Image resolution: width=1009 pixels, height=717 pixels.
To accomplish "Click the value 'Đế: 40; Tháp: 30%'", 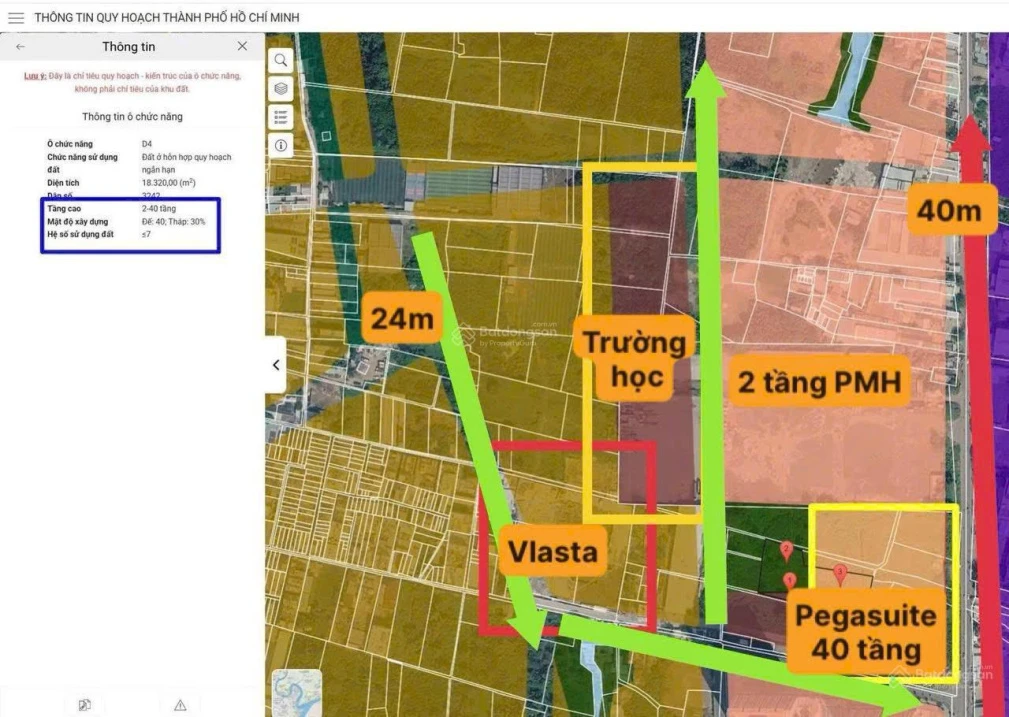I will pyautogui.click(x=174, y=221).
